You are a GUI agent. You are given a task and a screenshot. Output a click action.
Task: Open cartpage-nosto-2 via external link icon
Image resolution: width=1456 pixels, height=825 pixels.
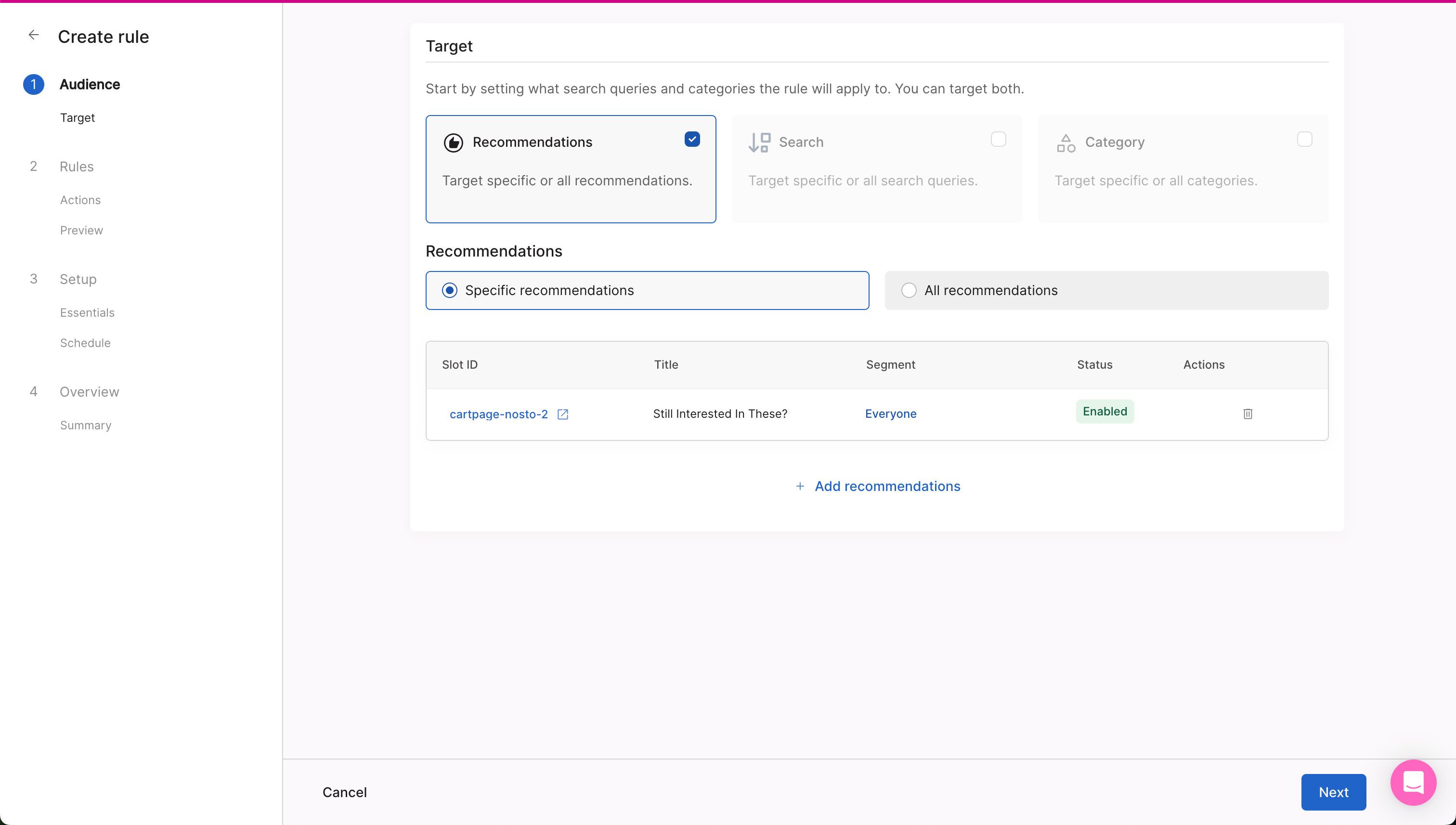click(562, 414)
